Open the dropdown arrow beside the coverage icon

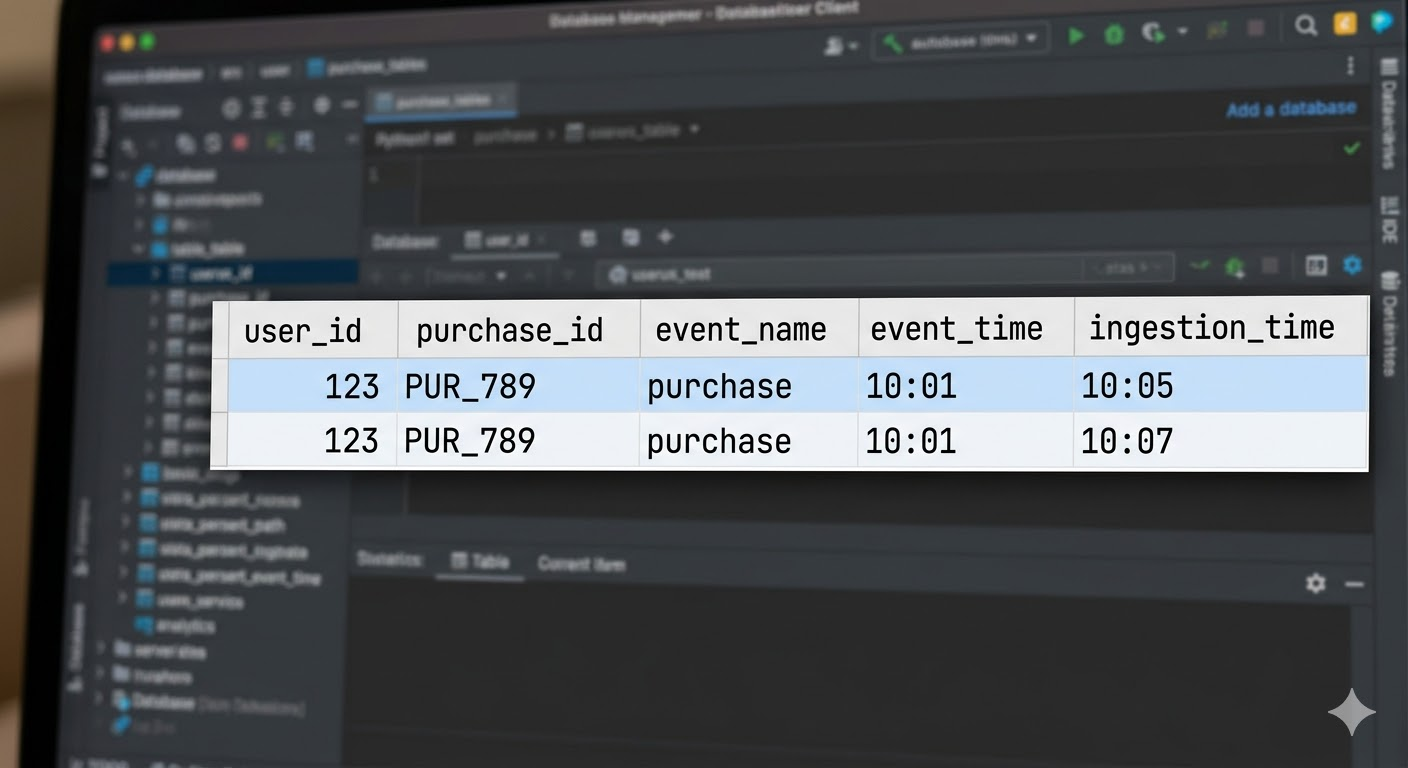click(x=1182, y=33)
